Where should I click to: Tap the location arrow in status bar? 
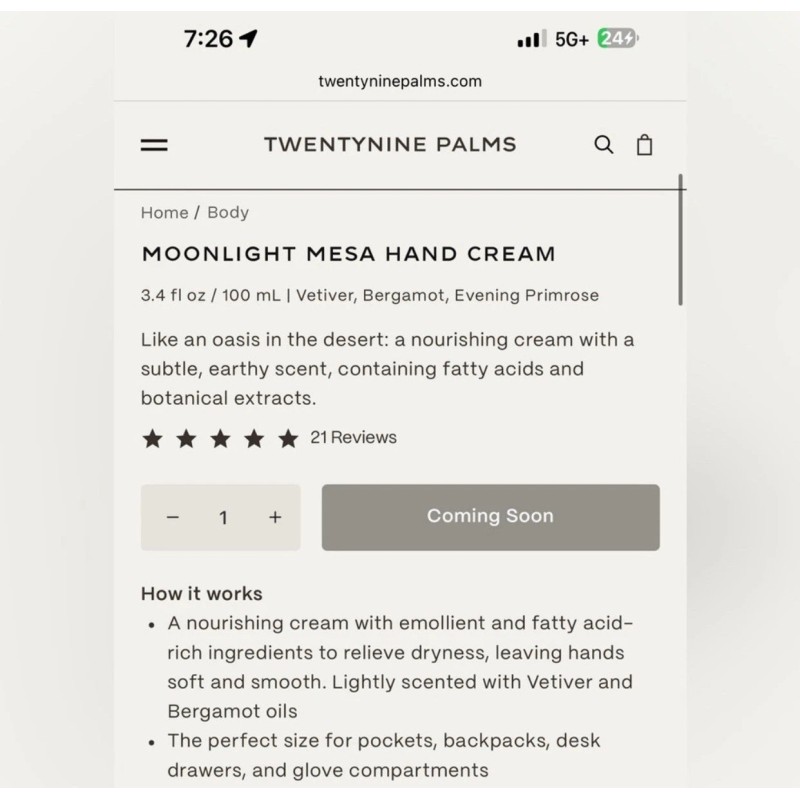(249, 39)
